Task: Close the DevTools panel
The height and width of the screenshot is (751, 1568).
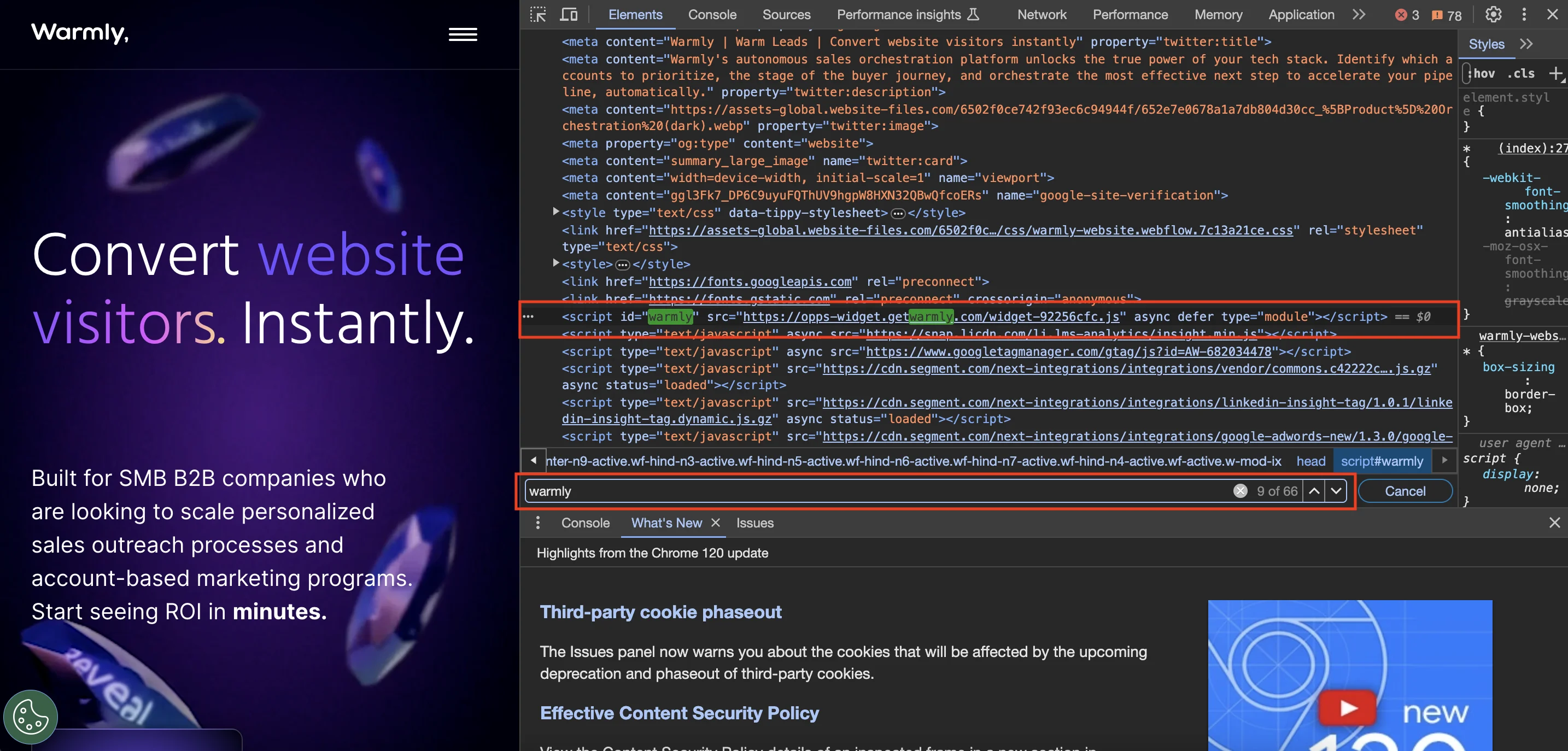Action: click(x=1552, y=15)
